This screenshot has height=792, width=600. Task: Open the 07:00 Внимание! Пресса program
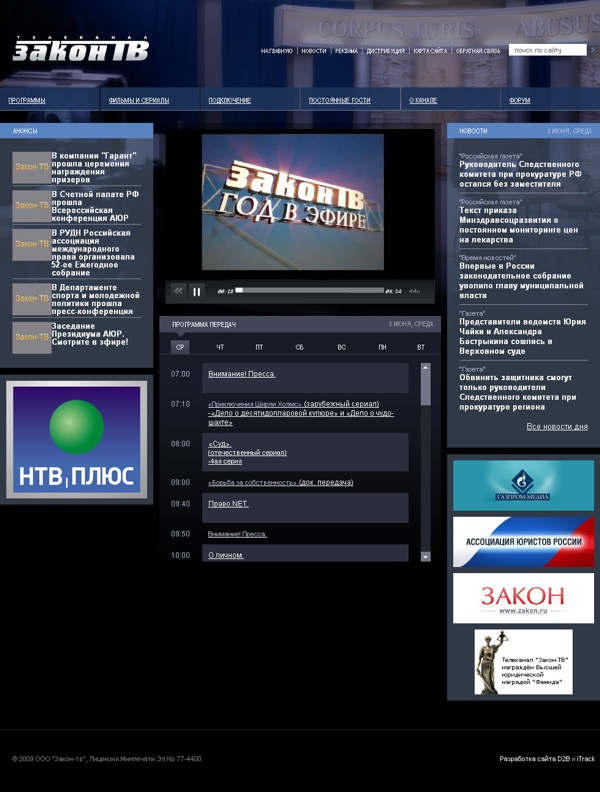(x=241, y=374)
